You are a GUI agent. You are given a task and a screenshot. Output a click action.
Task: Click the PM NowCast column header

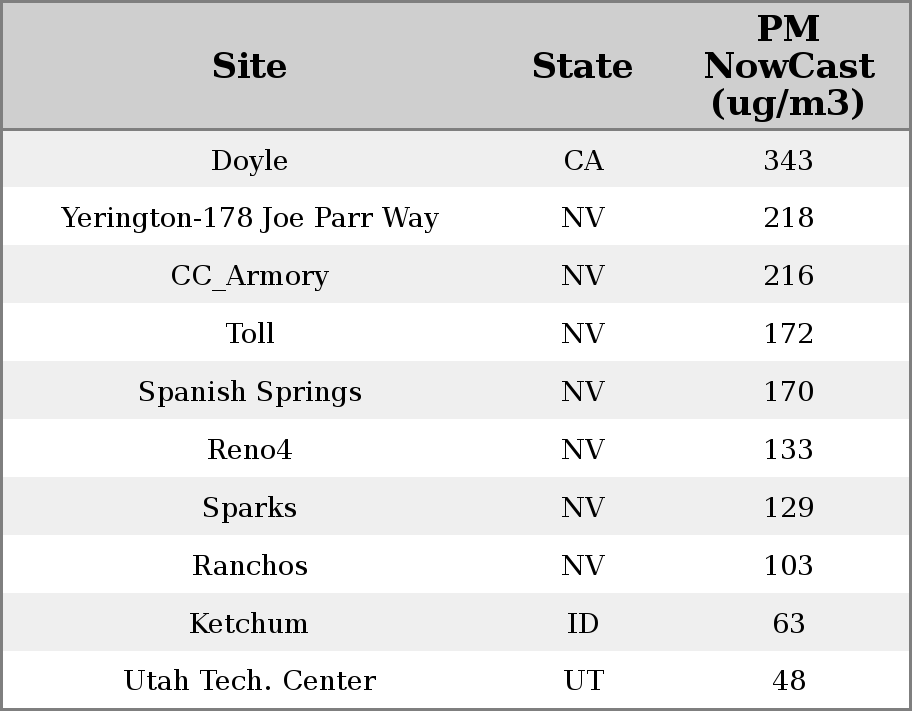pyautogui.click(x=788, y=66)
